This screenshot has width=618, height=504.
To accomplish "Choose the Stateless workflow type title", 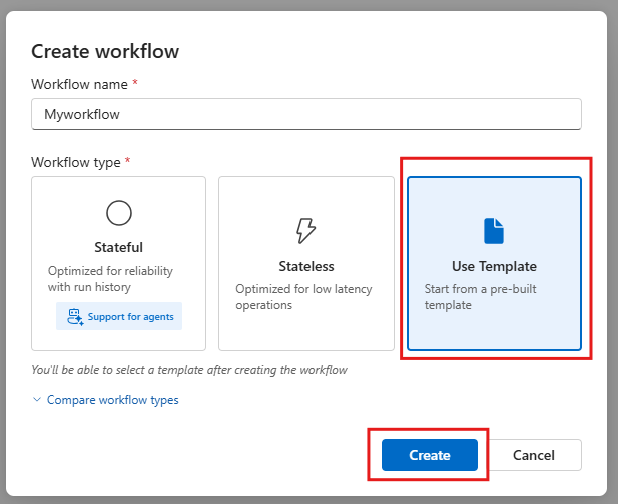I will coord(306,267).
